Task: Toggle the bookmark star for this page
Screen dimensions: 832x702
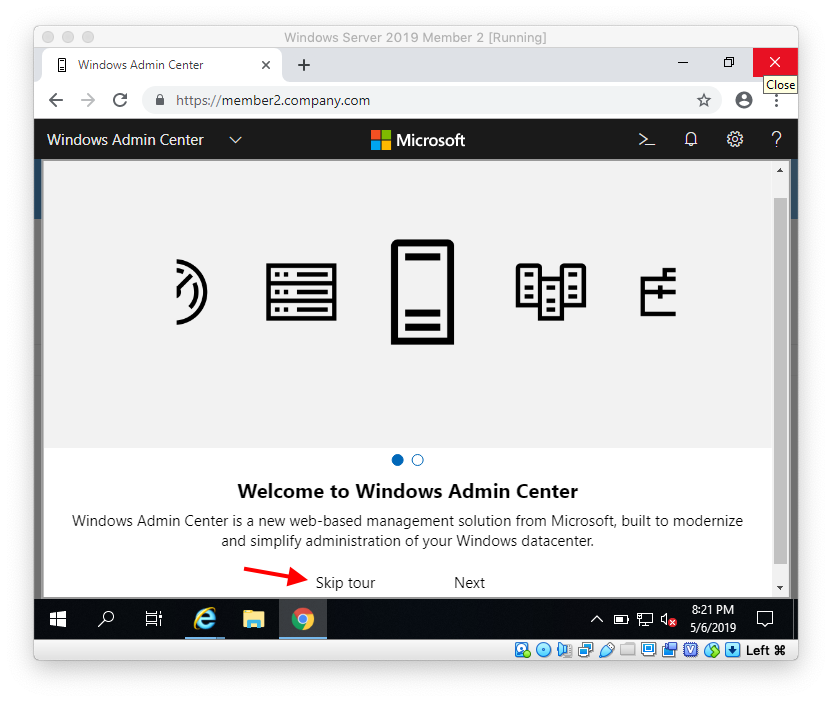Action: click(704, 100)
